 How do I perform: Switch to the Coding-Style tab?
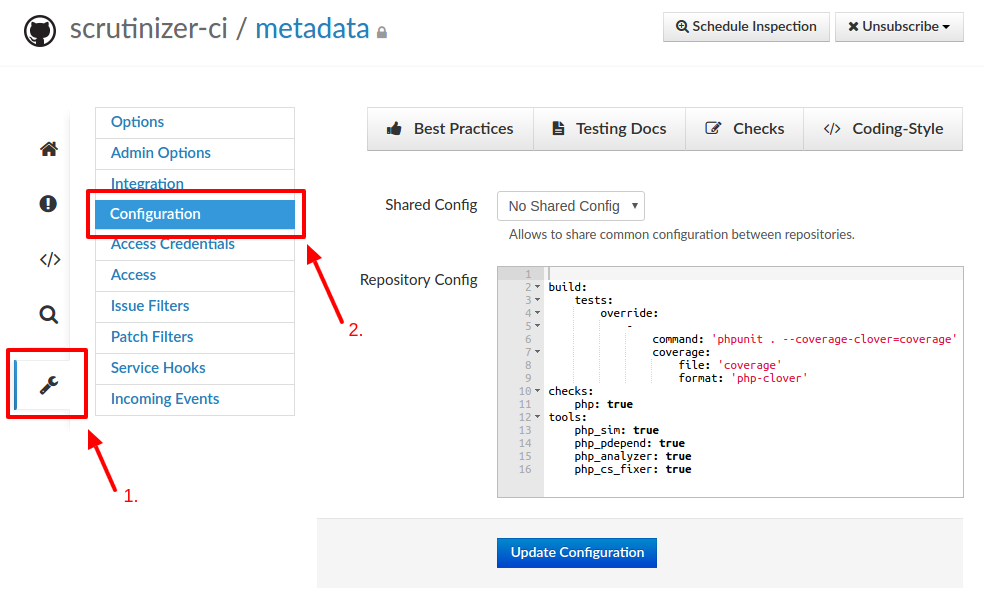(x=883, y=129)
